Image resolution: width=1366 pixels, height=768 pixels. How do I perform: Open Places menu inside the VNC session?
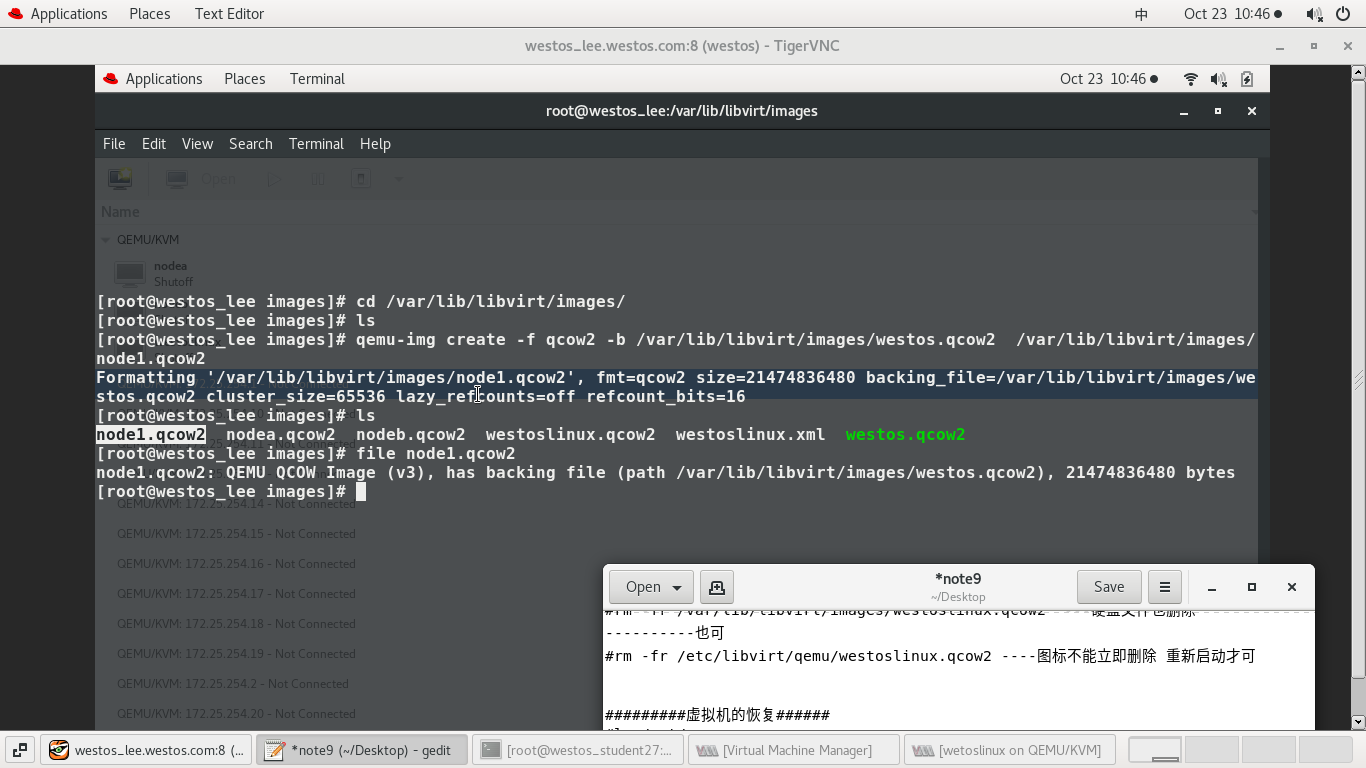tap(245, 79)
